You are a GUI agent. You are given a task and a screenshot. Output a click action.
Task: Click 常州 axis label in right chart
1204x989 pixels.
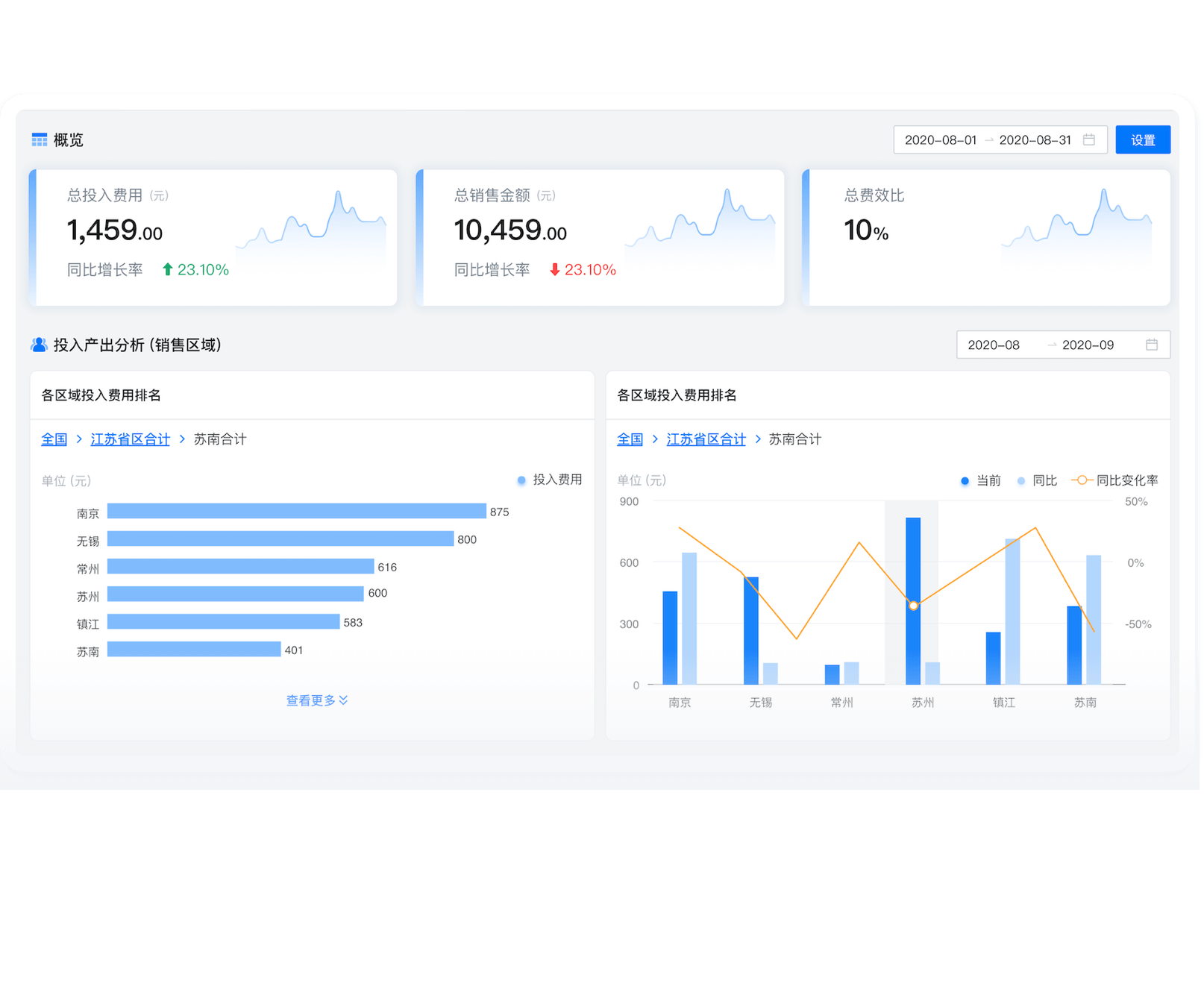[x=841, y=703]
